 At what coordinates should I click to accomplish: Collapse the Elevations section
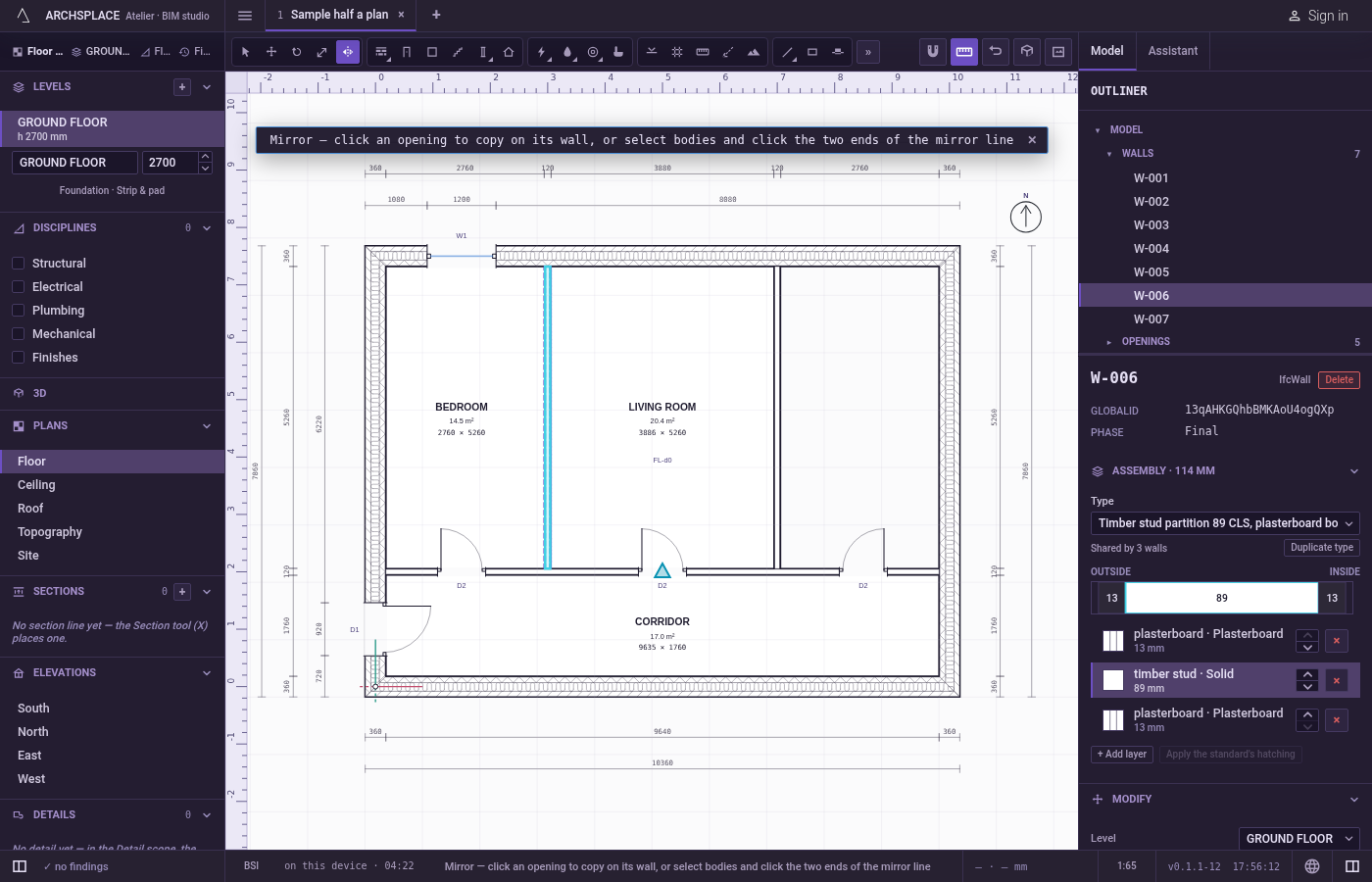[207, 673]
